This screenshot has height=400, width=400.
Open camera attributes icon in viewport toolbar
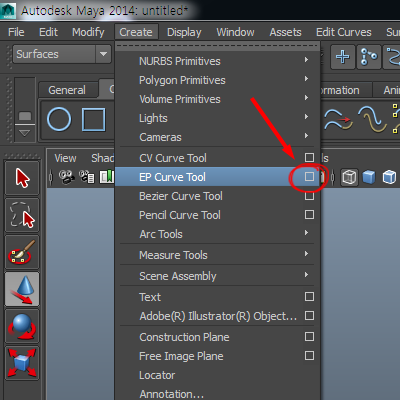(87, 177)
